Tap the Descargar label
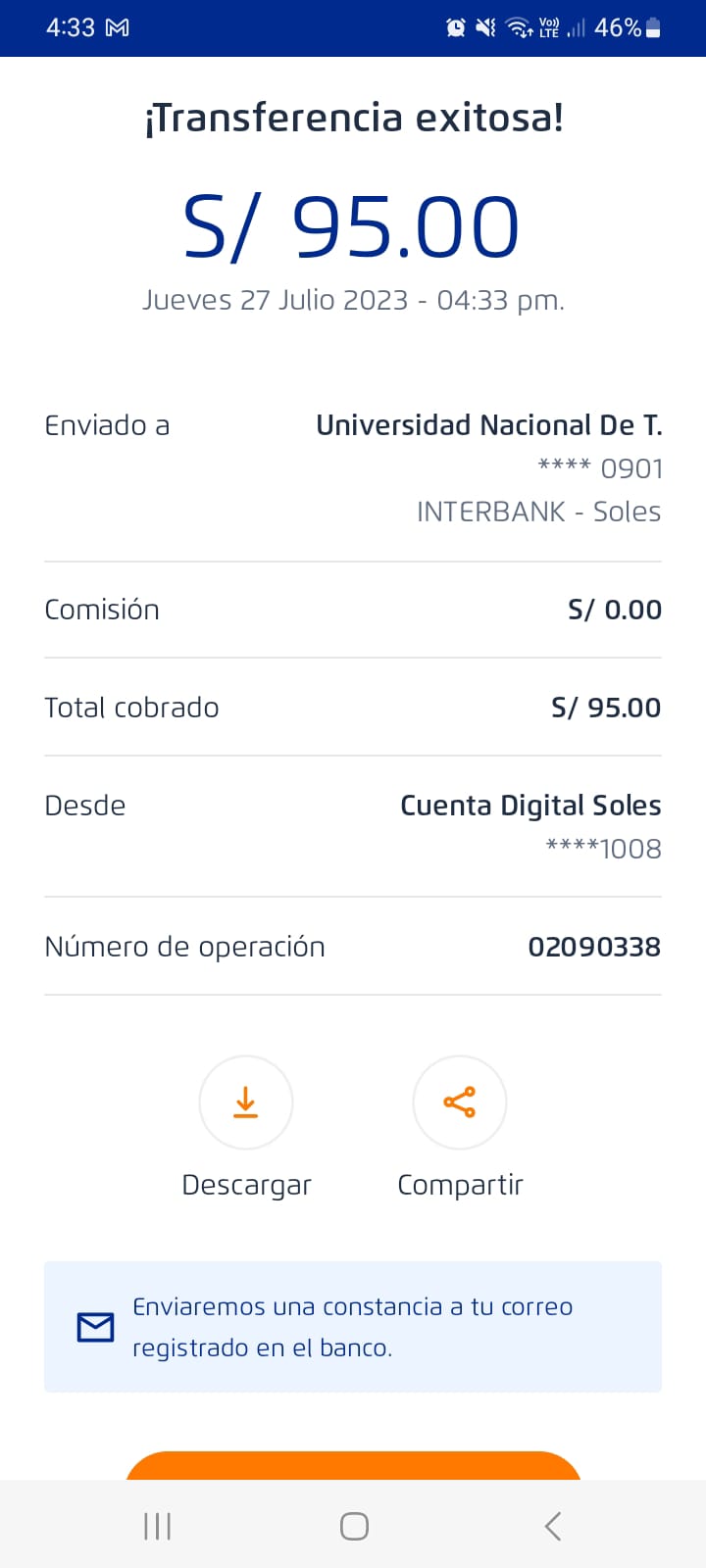 coord(246,1185)
